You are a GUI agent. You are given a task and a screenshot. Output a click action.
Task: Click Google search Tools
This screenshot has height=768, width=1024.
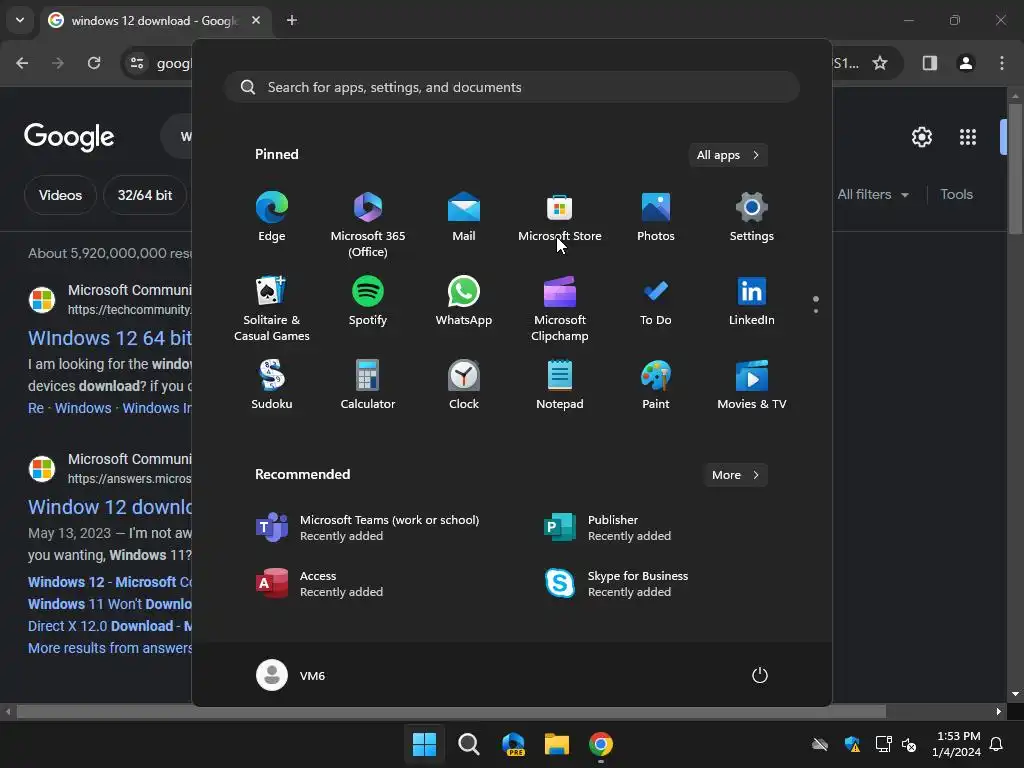coord(956,195)
